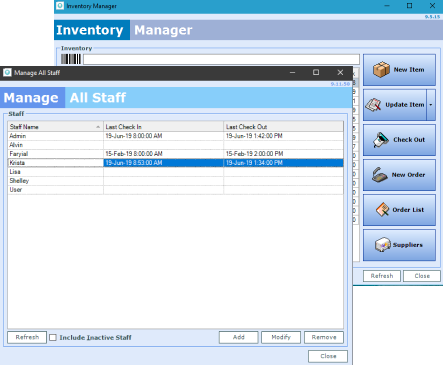The height and width of the screenshot is (365, 443).
Task: Open Order List via its icon
Action: pos(382,210)
